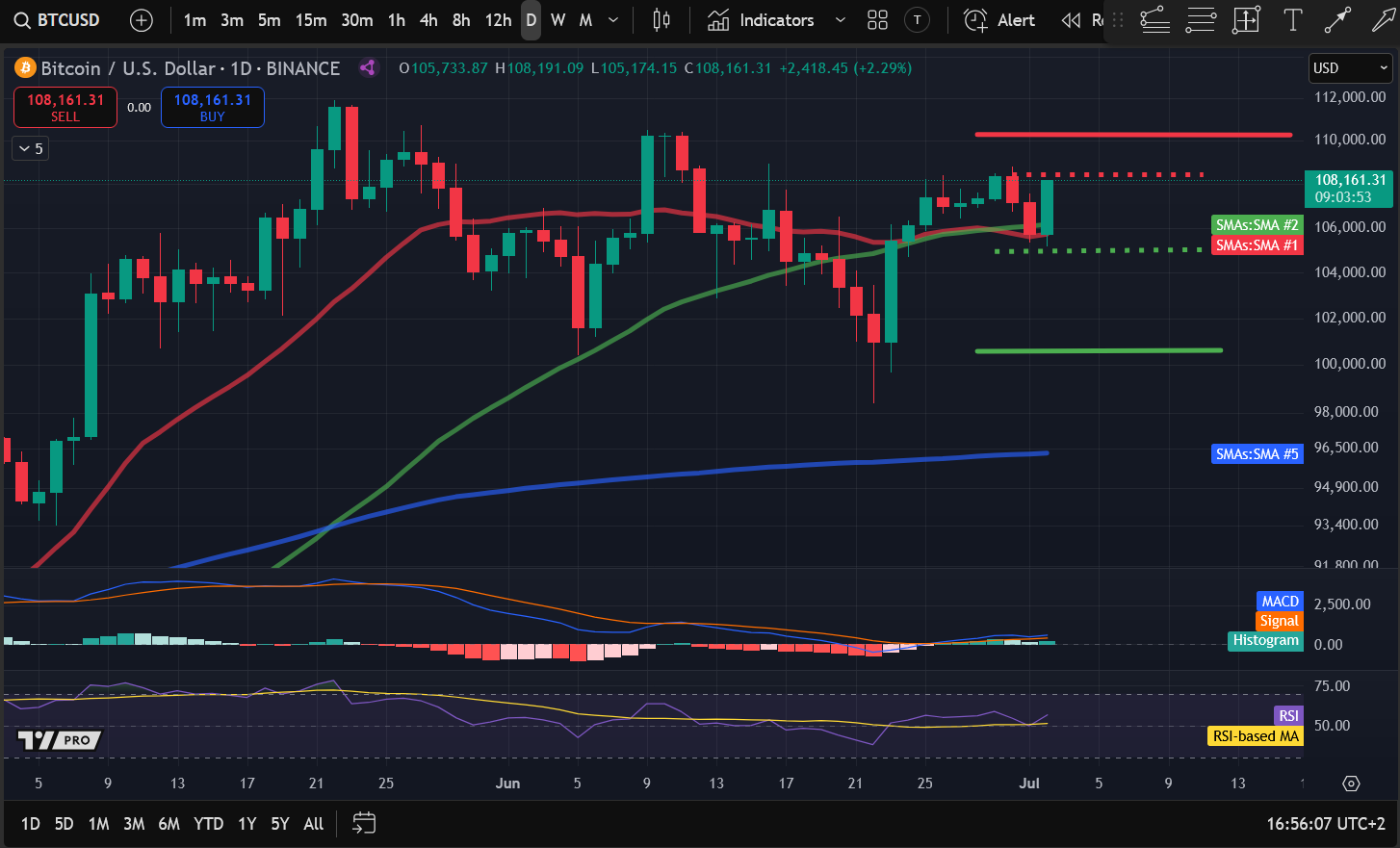The height and width of the screenshot is (848, 1400).
Task: Select the arrow drawing tool
Action: [x=1384, y=20]
